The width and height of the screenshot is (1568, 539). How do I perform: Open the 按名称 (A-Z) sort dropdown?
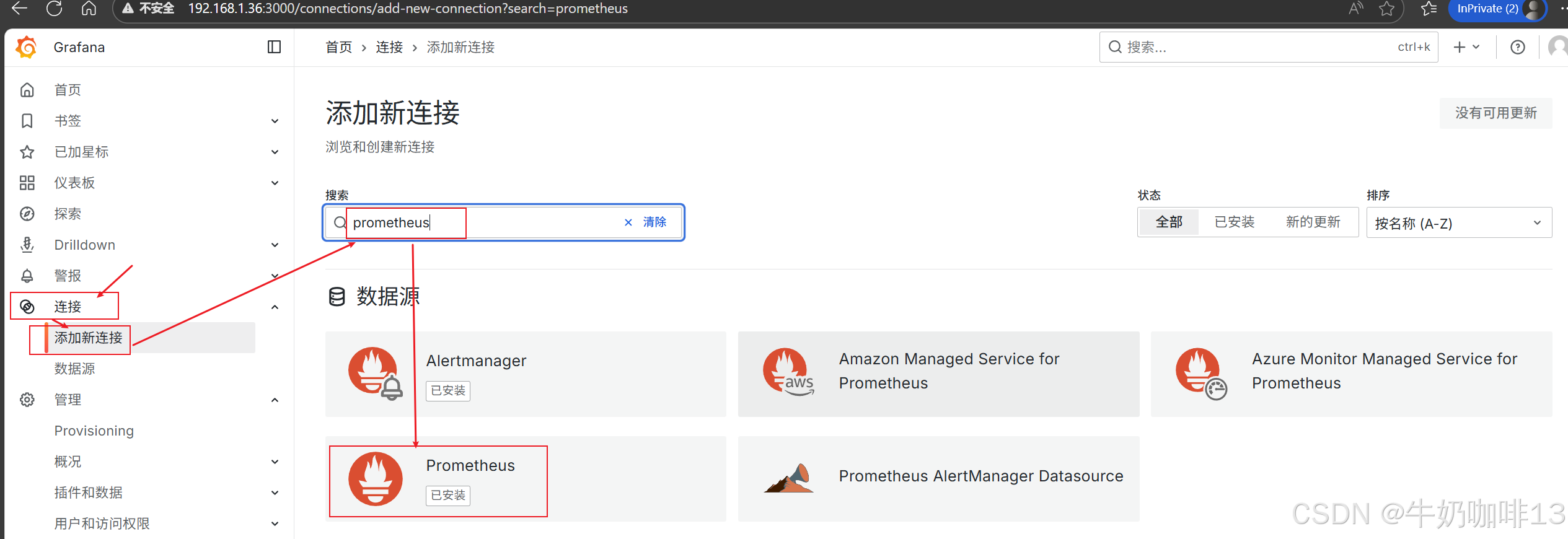(x=1459, y=223)
